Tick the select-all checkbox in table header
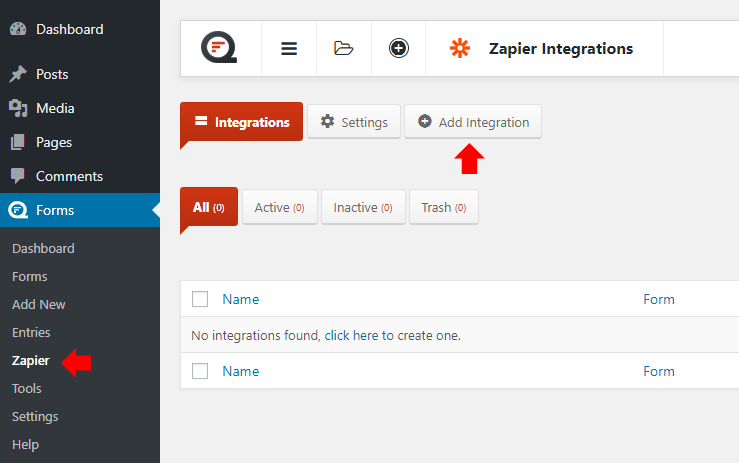The image size is (739, 463). [200, 299]
